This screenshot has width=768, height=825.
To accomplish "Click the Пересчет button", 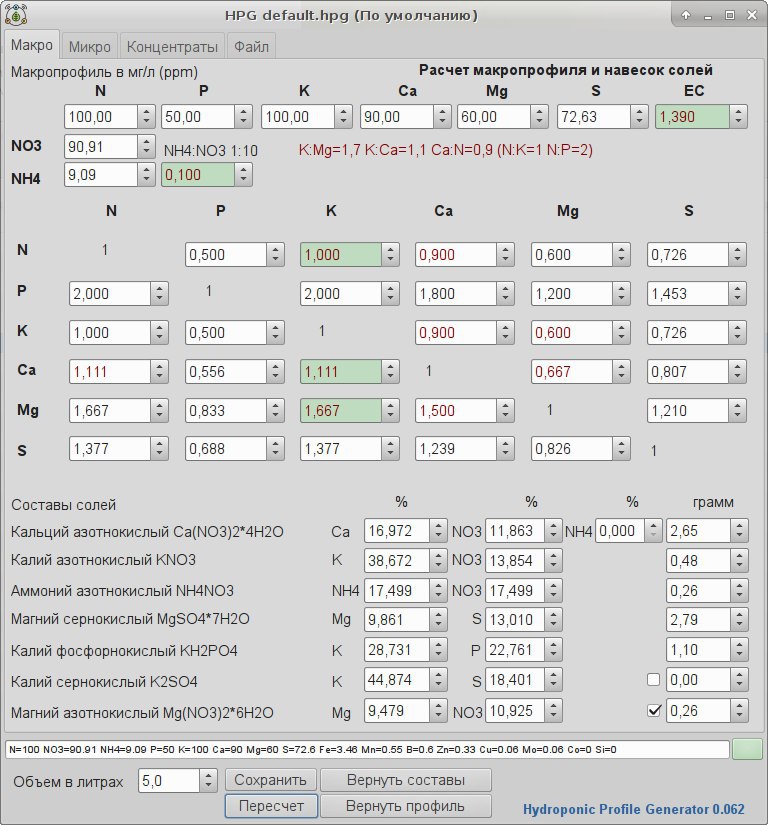I will point(271,806).
